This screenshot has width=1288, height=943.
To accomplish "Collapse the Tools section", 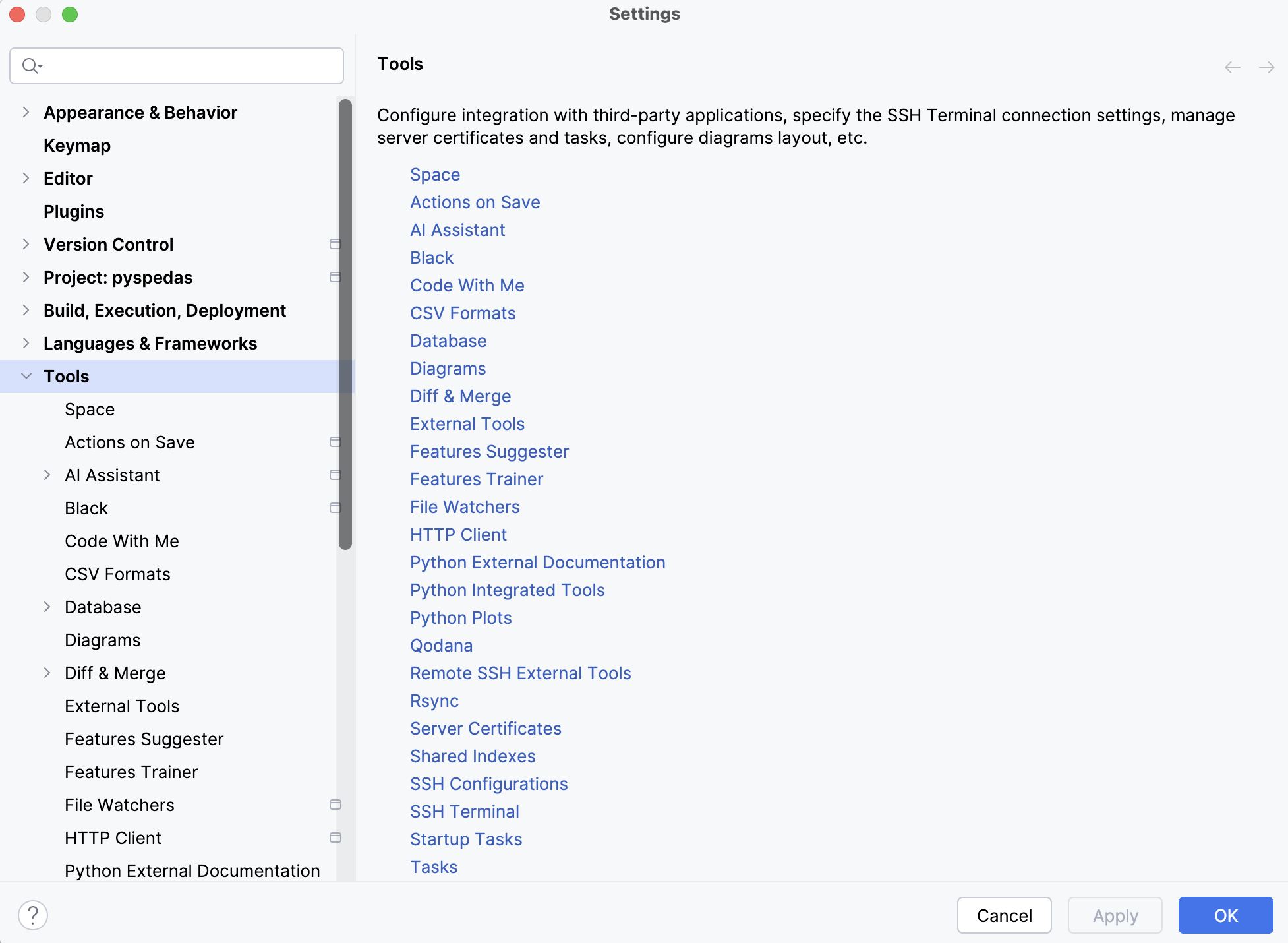I will click(26, 376).
